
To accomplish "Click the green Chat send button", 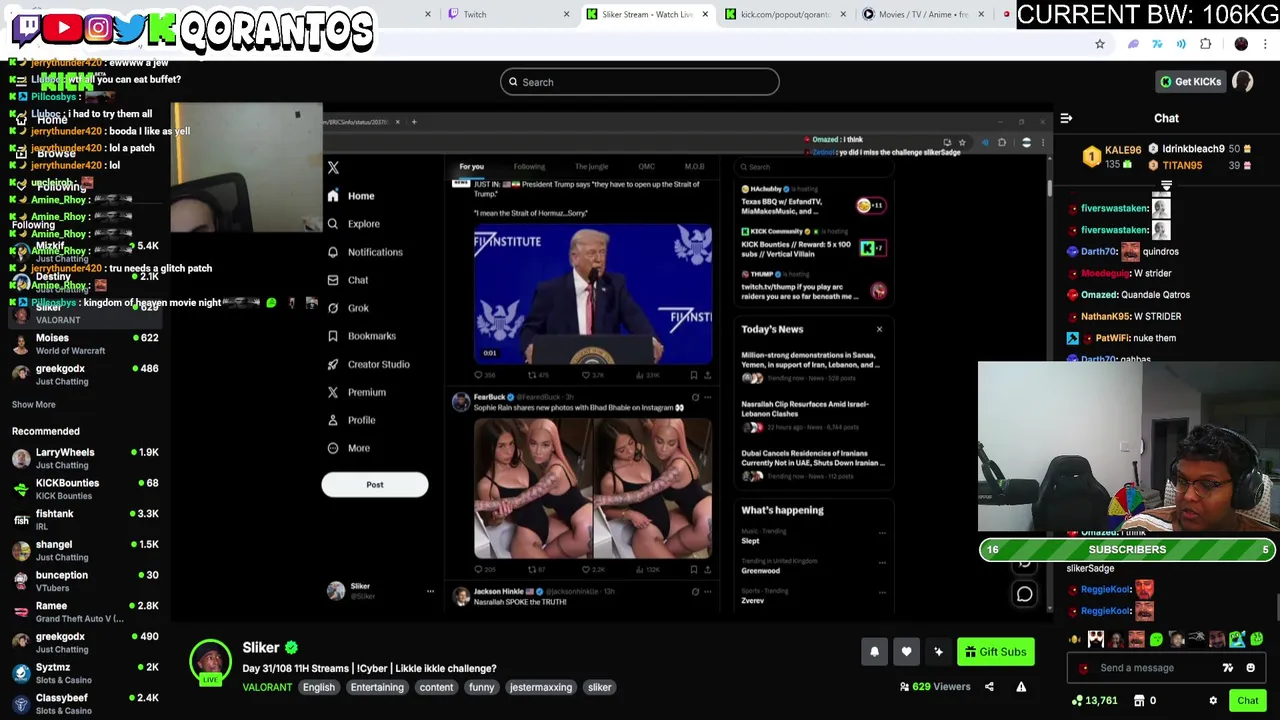I will pyautogui.click(x=1247, y=701).
